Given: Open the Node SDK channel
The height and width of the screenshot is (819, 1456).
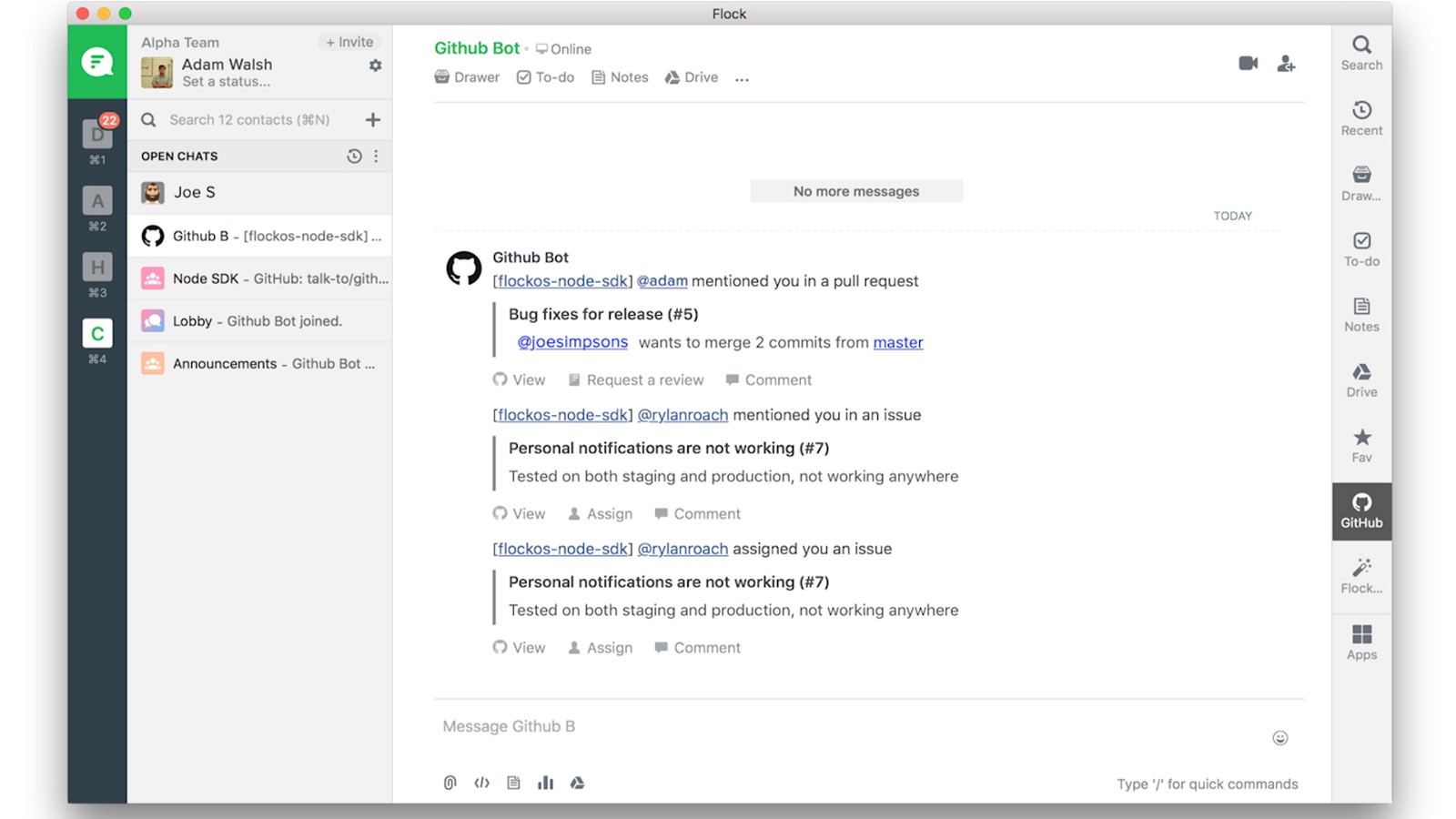Looking at the screenshot, I should [260, 278].
